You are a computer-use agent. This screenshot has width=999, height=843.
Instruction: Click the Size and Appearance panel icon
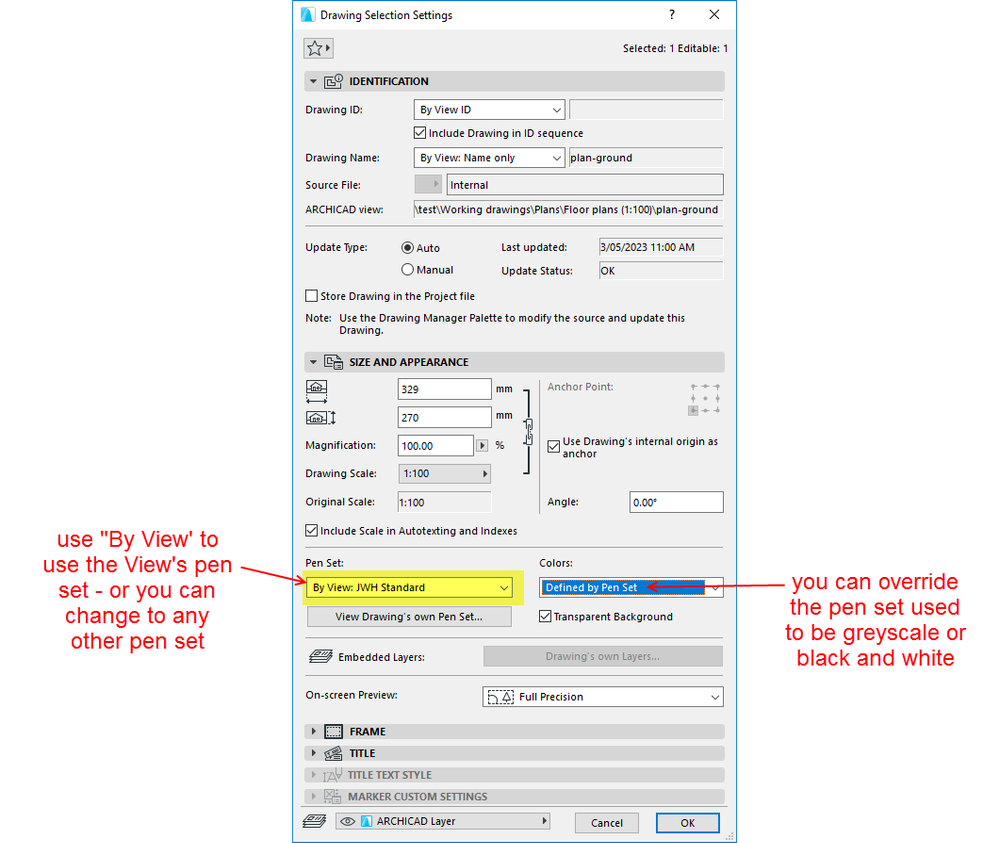(333, 362)
